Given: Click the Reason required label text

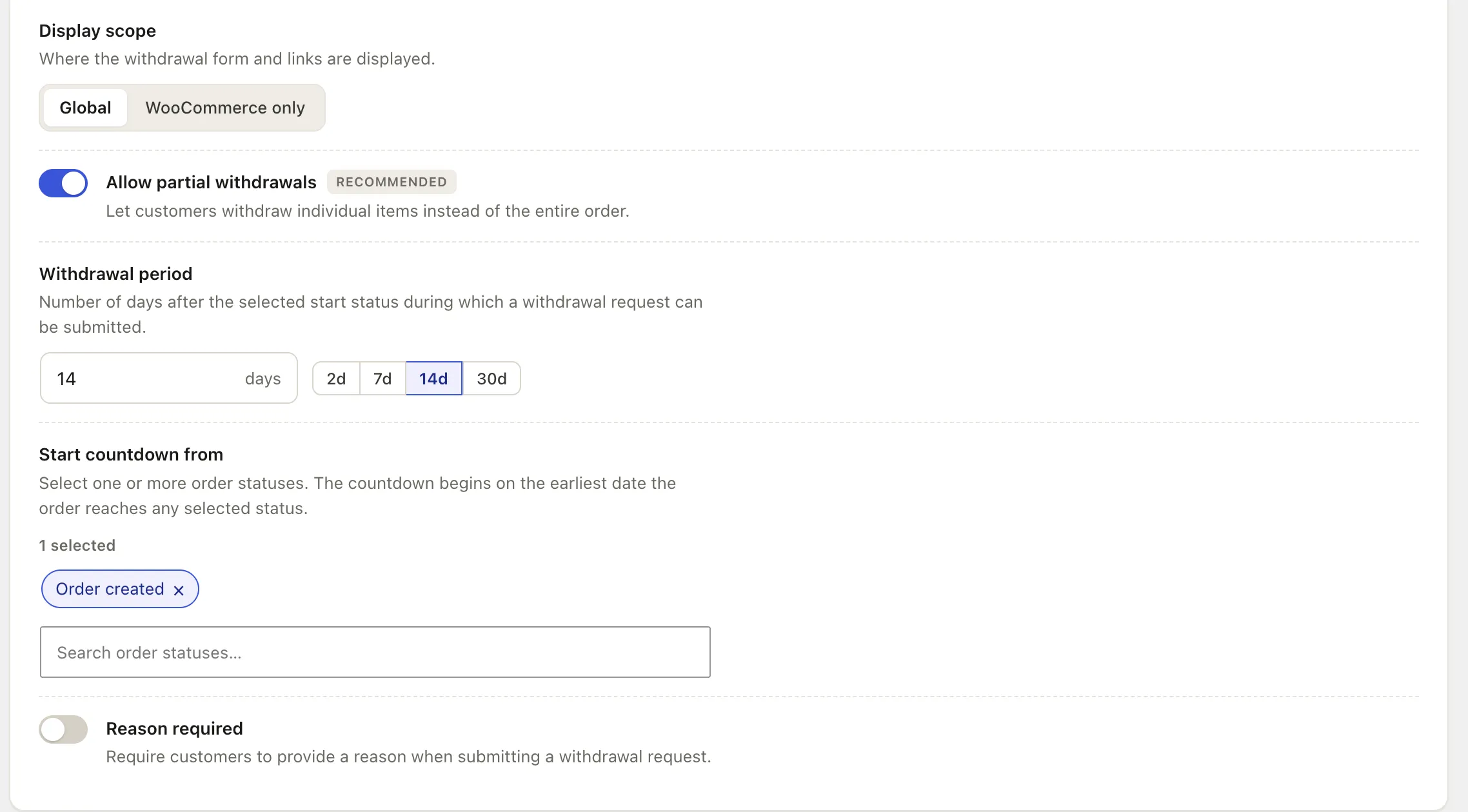Looking at the screenshot, I should 174,729.
